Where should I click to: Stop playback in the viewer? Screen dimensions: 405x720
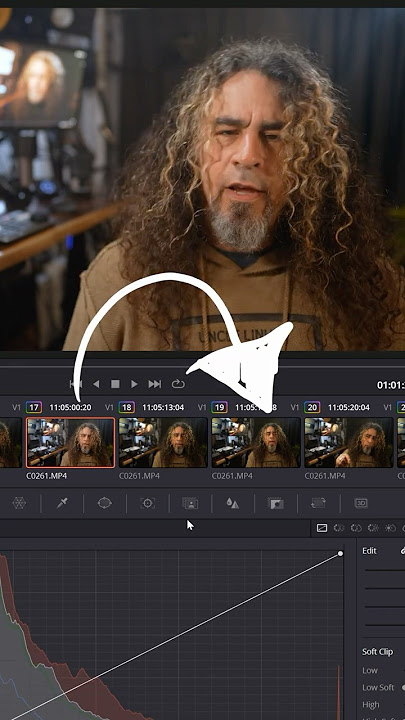click(x=115, y=384)
